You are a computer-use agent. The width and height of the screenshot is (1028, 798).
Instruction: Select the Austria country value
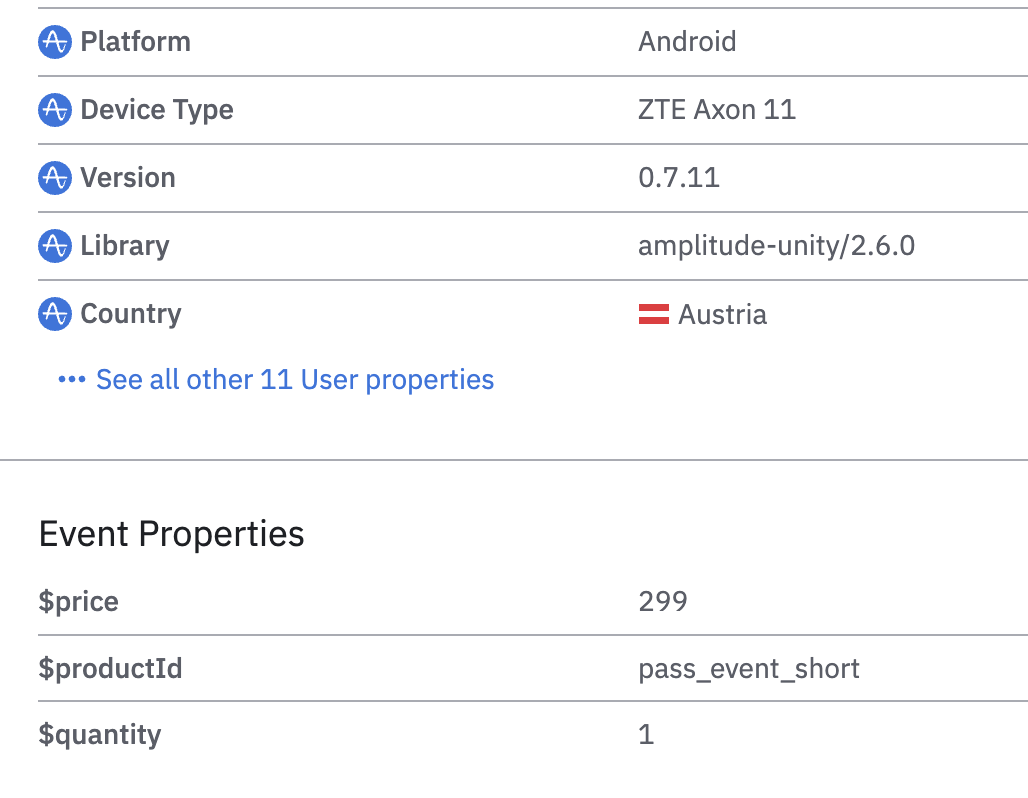tap(722, 315)
